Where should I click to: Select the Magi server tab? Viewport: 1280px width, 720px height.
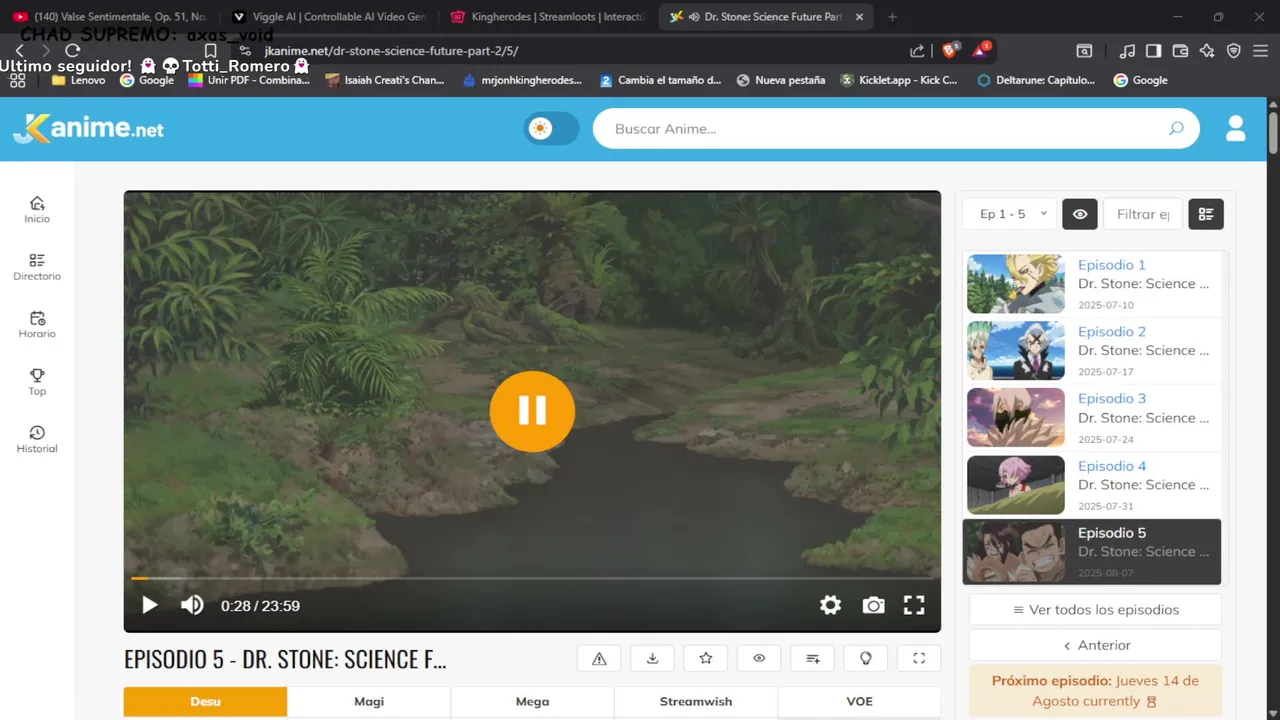pyautogui.click(x=369, y=702)
